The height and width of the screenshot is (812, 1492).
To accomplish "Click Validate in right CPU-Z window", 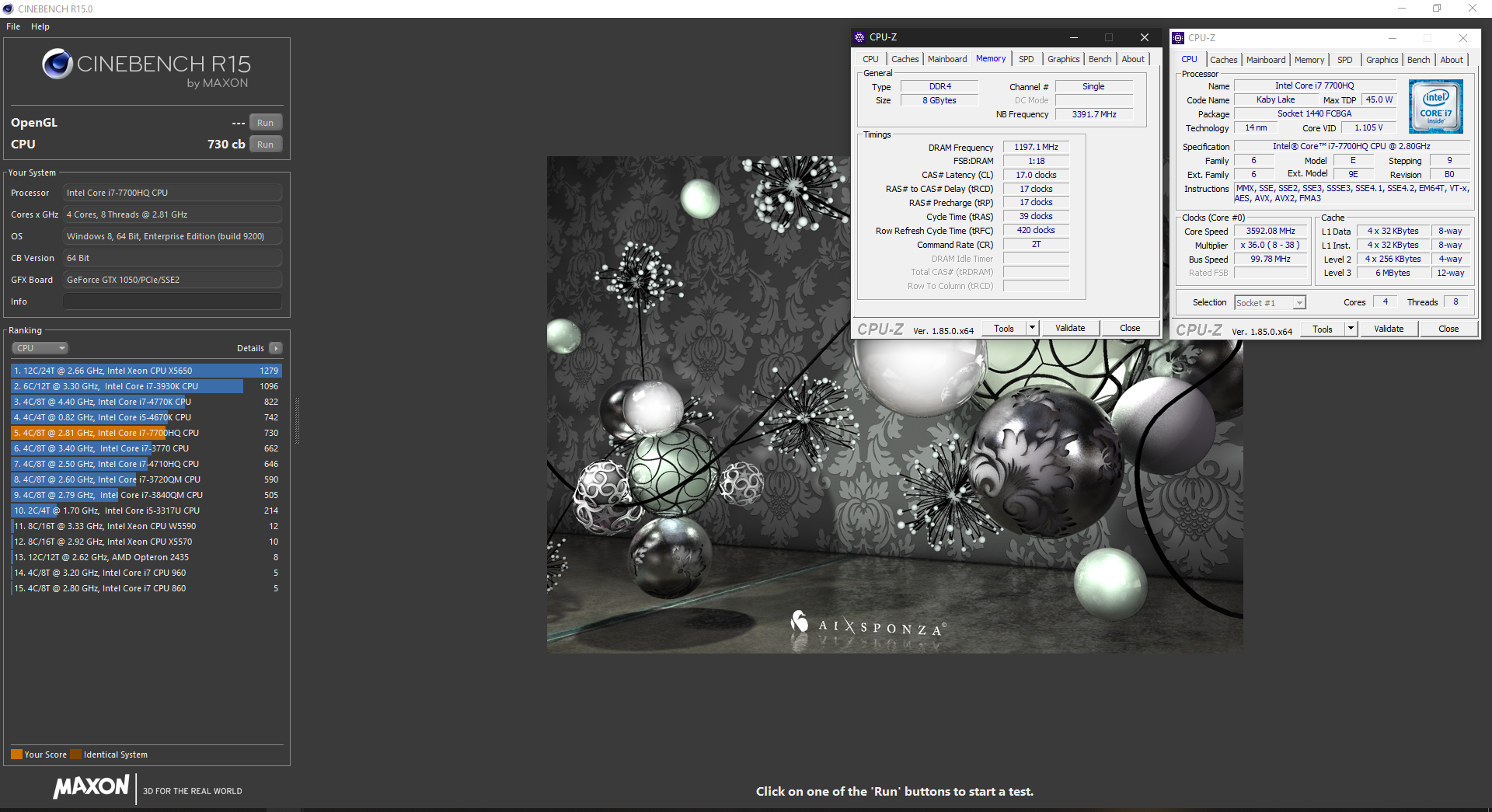I will 1389,329.
